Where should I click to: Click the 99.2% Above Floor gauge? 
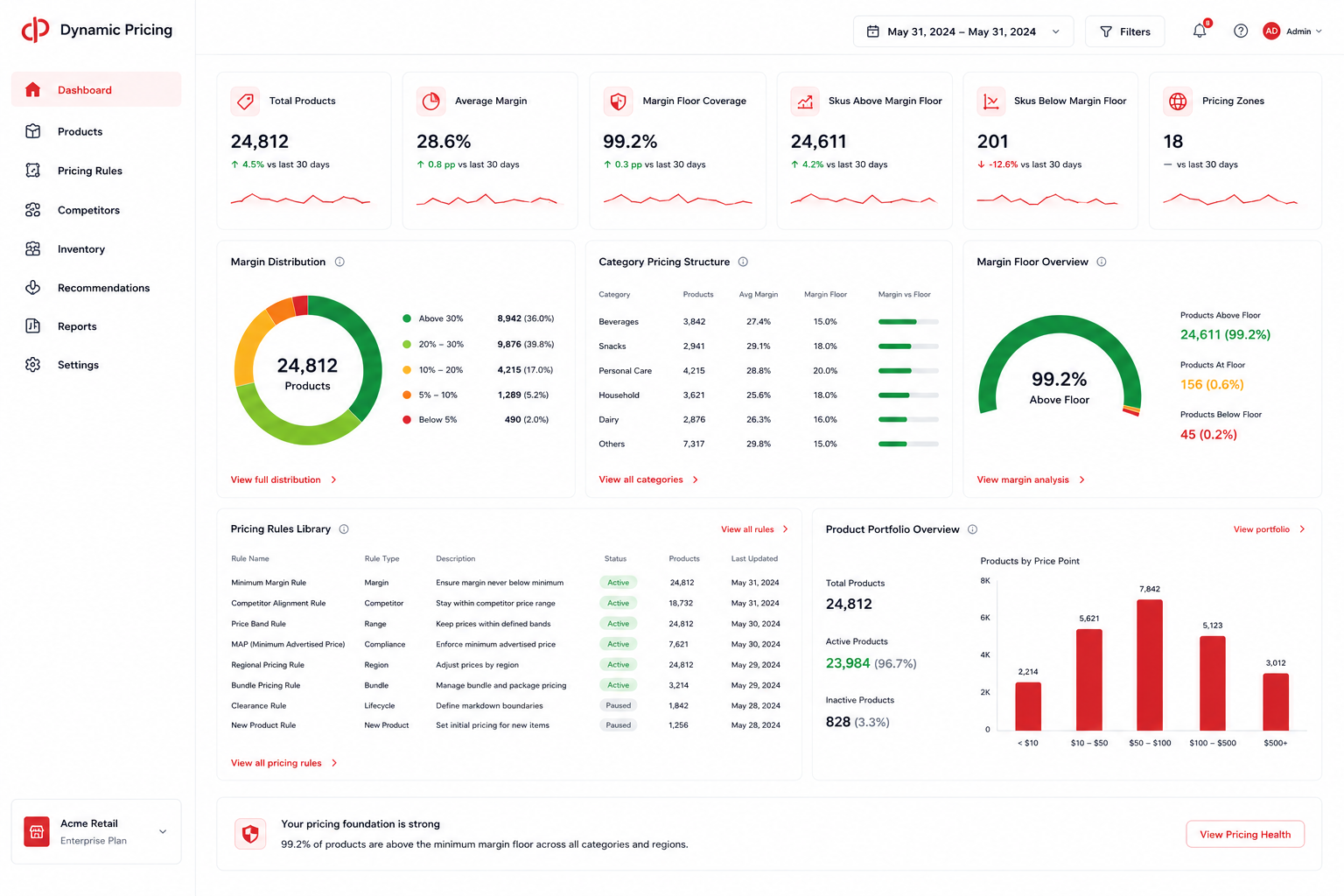click(x=1060, y=366)
